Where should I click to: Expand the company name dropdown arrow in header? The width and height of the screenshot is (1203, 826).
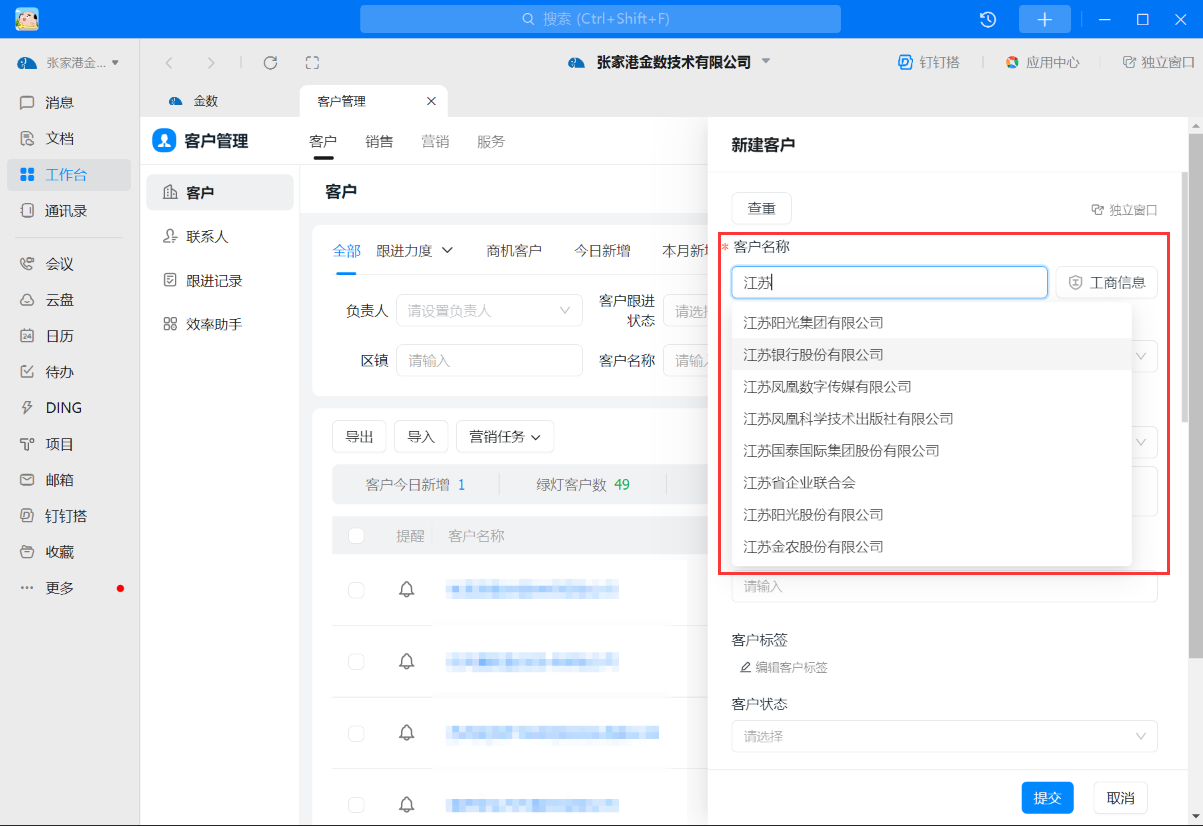point(766,62)
